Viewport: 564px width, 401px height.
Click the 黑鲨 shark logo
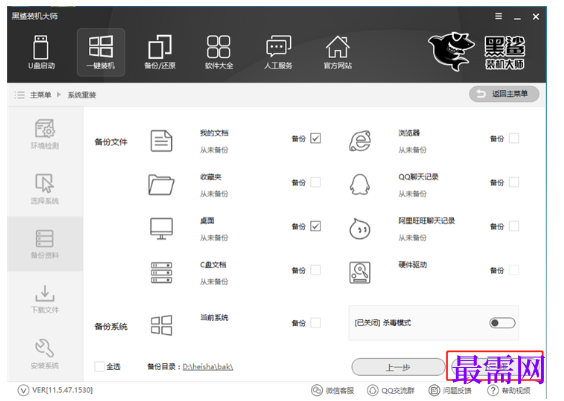point(451,51)
